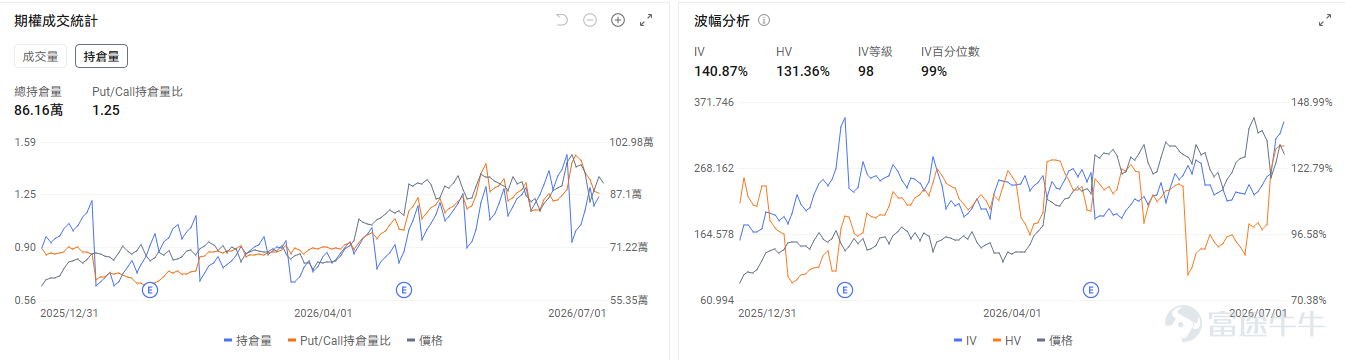Image resolution: width=1345 pixels, height=360 pixels.
Task: Expand the 期權成交統計 chart to fullscreen
Action: (646, 20)
